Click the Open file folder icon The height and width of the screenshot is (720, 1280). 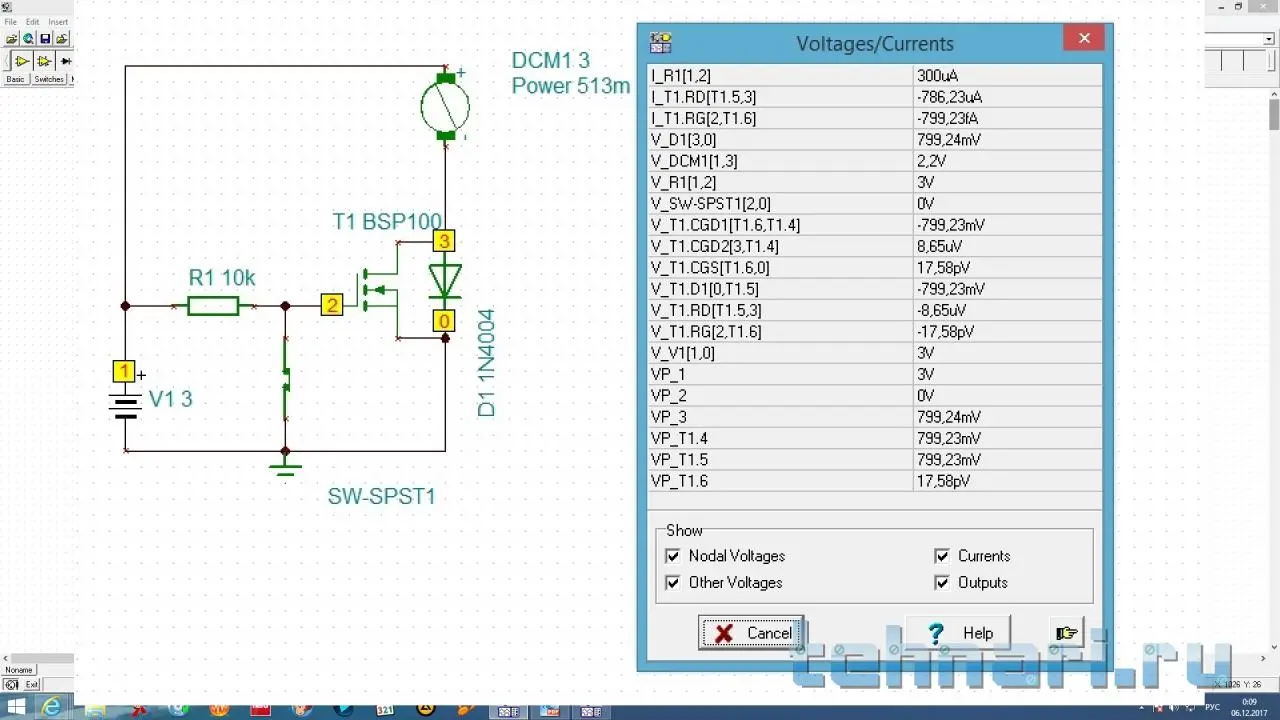12,39
